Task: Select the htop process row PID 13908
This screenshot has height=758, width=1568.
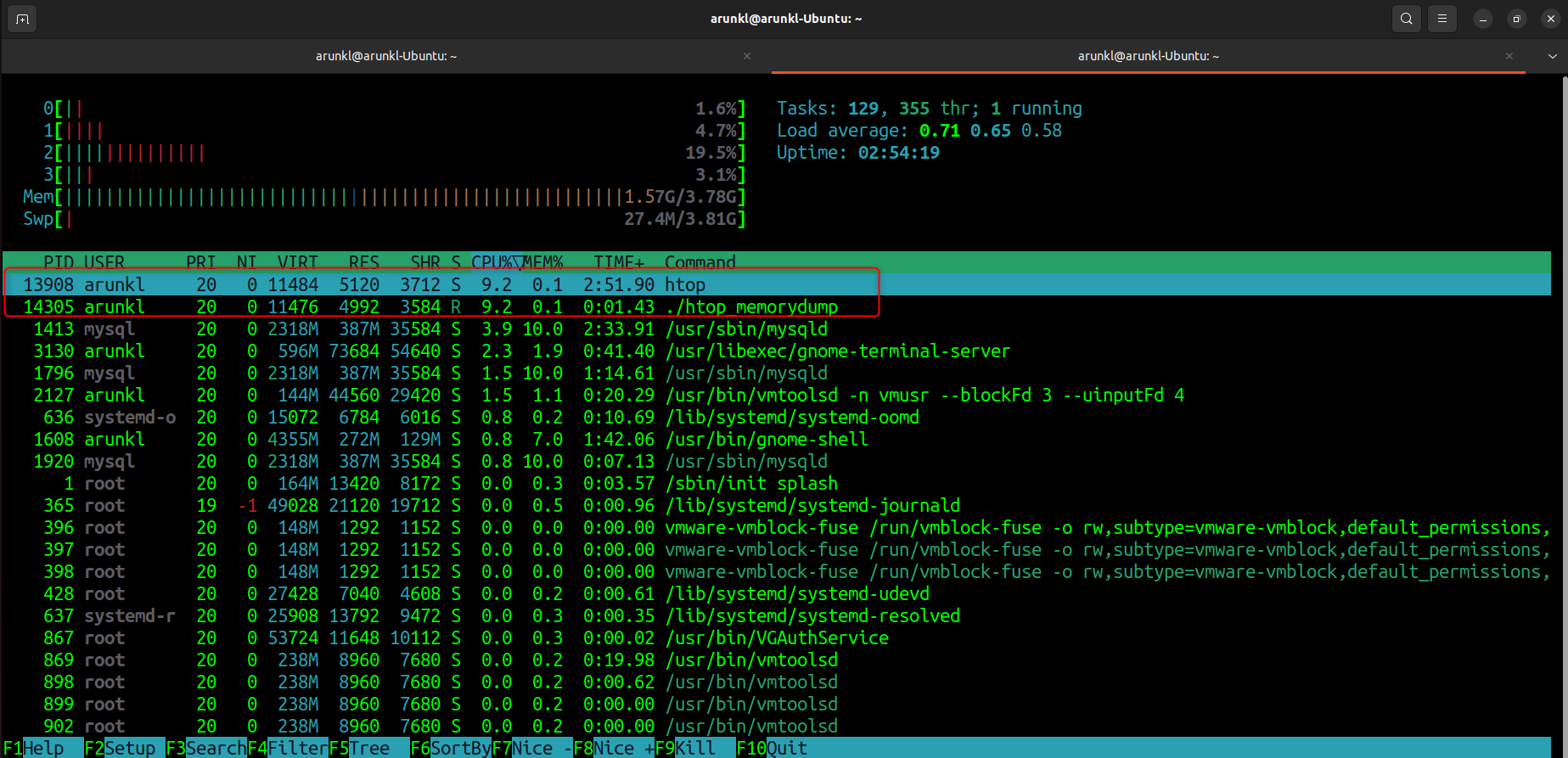Action: [x=777, y=284]
